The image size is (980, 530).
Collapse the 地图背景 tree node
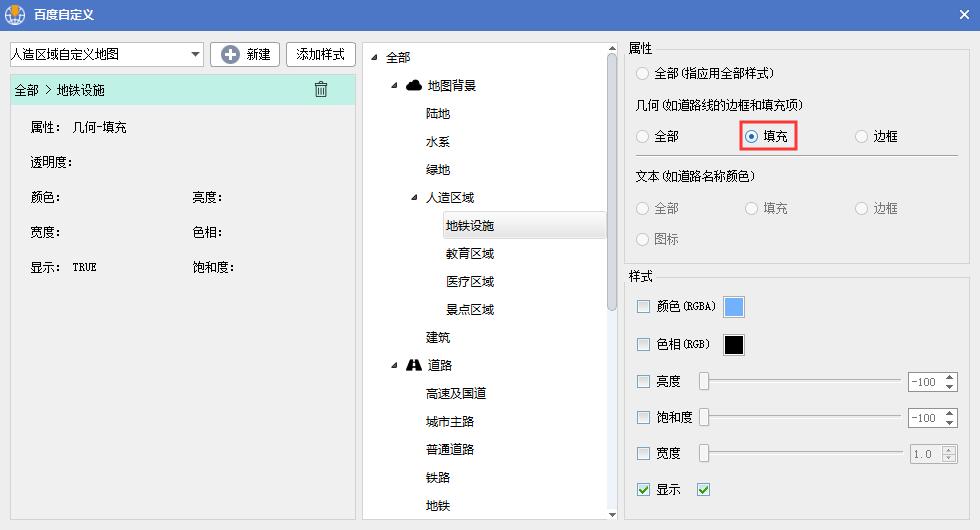(394, 86)
